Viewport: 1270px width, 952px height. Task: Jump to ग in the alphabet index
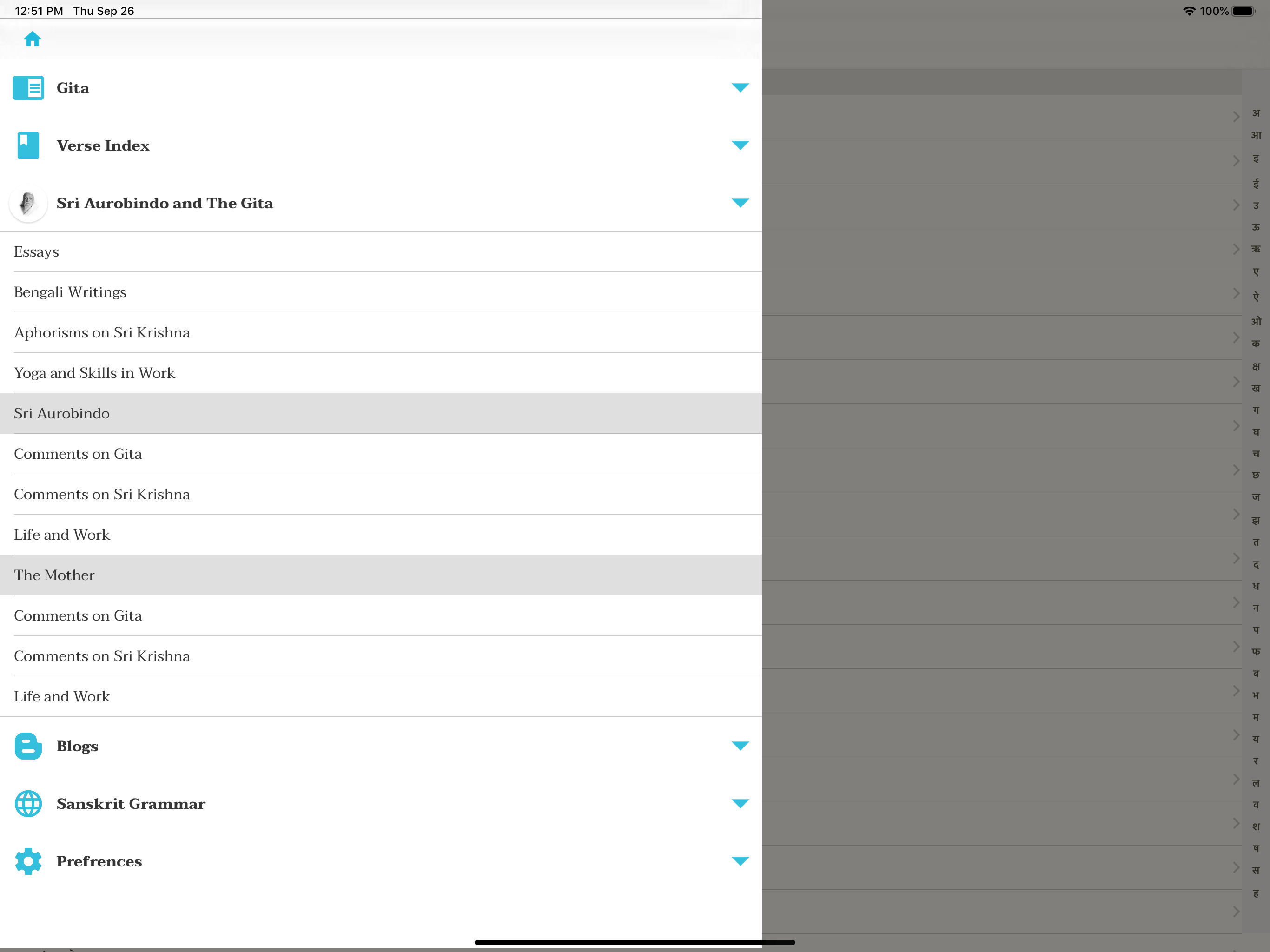[x=1256, y=410]
